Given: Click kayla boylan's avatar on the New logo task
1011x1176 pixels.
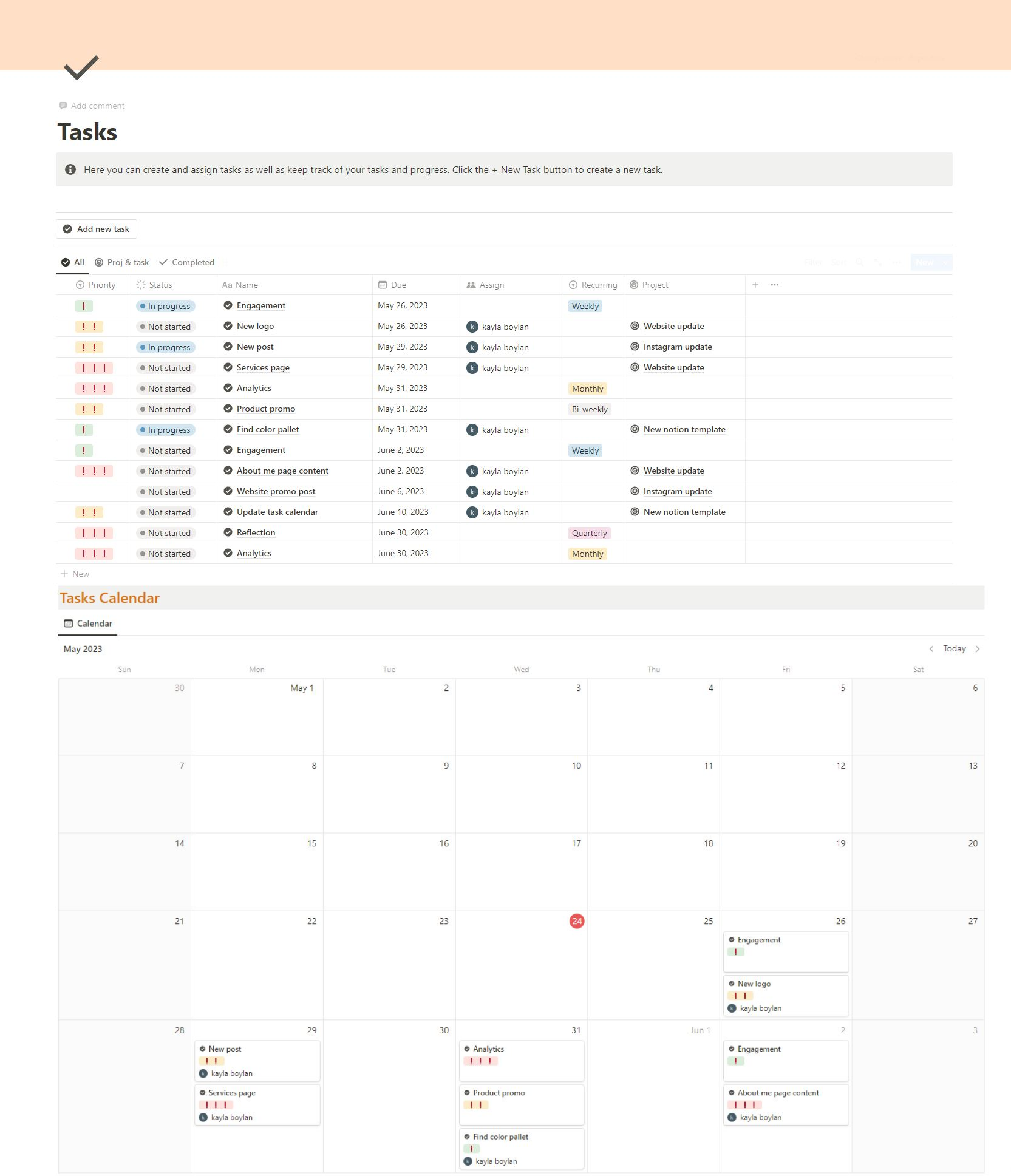Looking at the screenshot, I should click(472, 327).
